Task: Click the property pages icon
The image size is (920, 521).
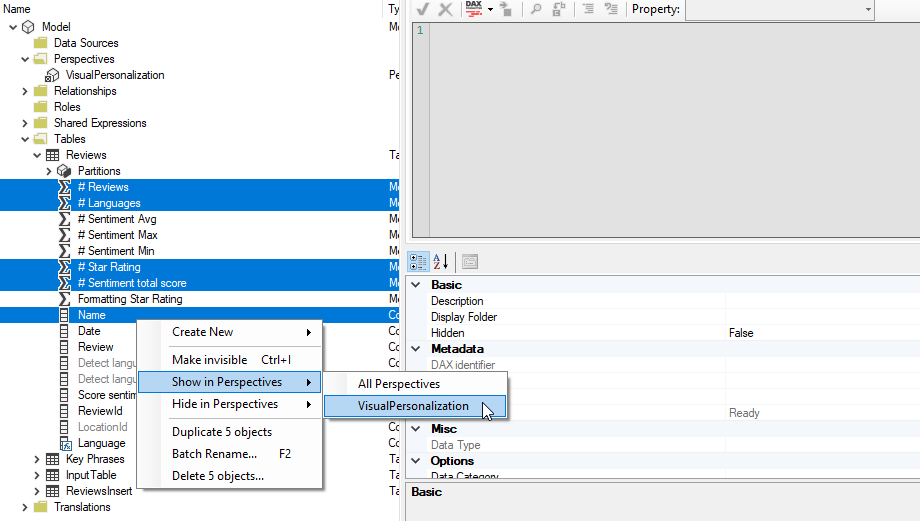Action: (469, 262)
